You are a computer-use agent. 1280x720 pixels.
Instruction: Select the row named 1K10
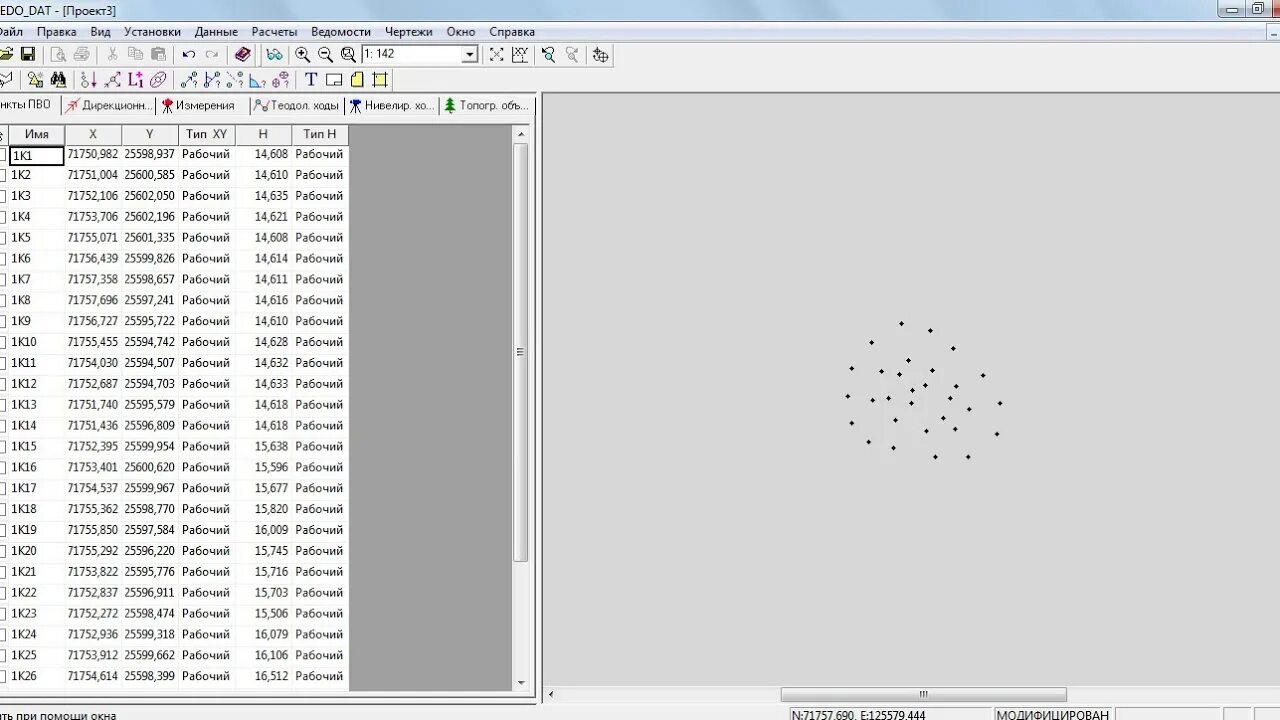coord(175,342)
